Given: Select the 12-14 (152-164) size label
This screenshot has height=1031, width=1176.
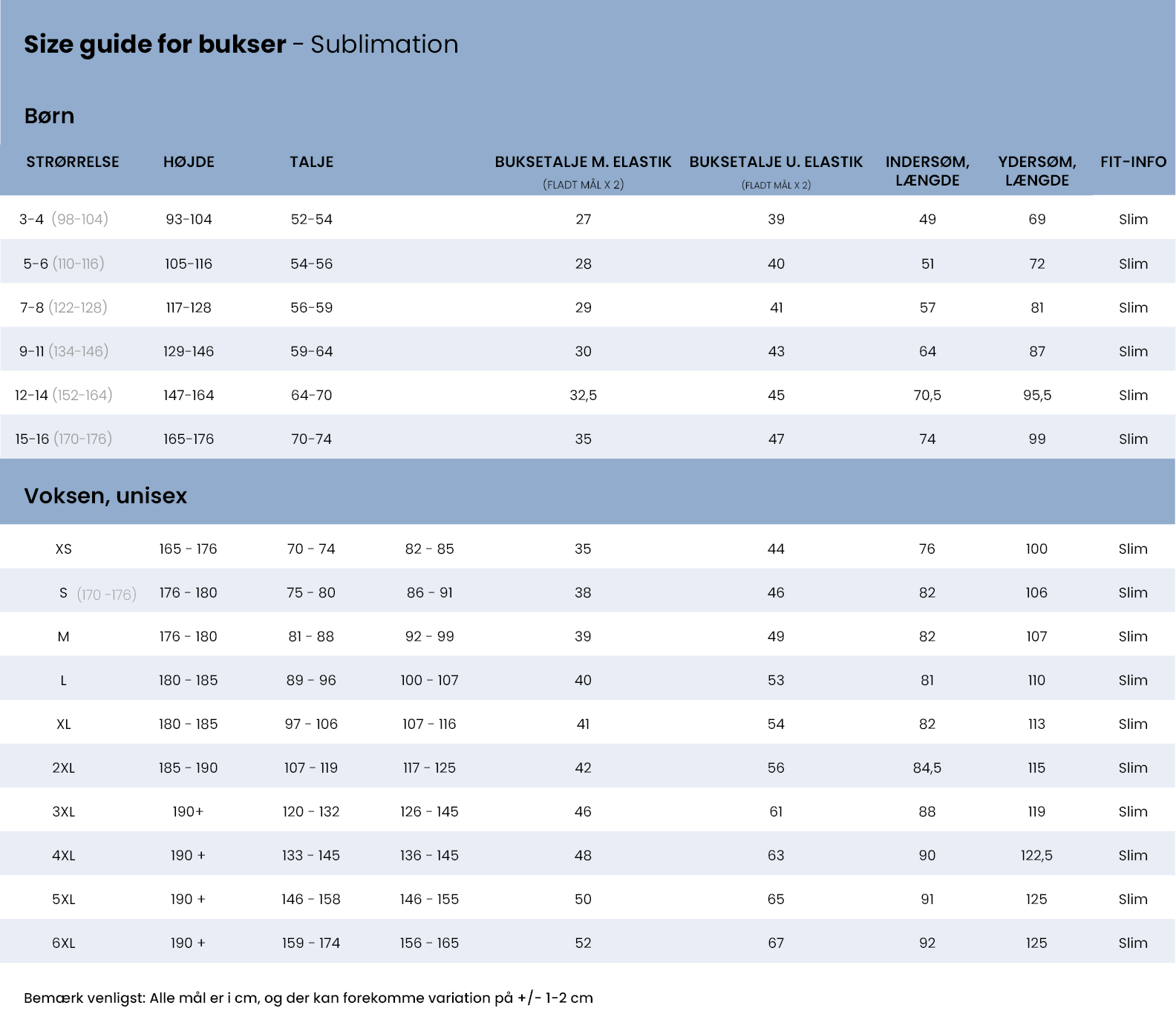Looking at the screenshot, I should [64, 395].
